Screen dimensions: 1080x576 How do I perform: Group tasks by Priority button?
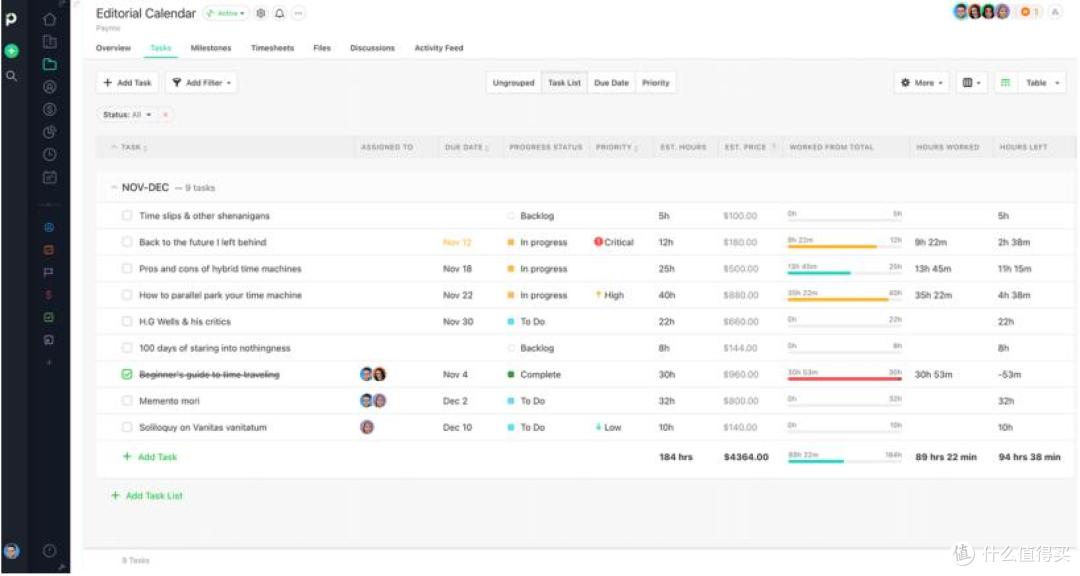tap(656, 83)
